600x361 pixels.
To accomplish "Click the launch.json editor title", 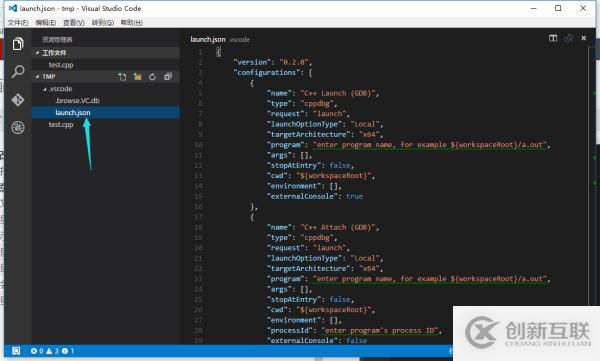I will pos(208,39).
